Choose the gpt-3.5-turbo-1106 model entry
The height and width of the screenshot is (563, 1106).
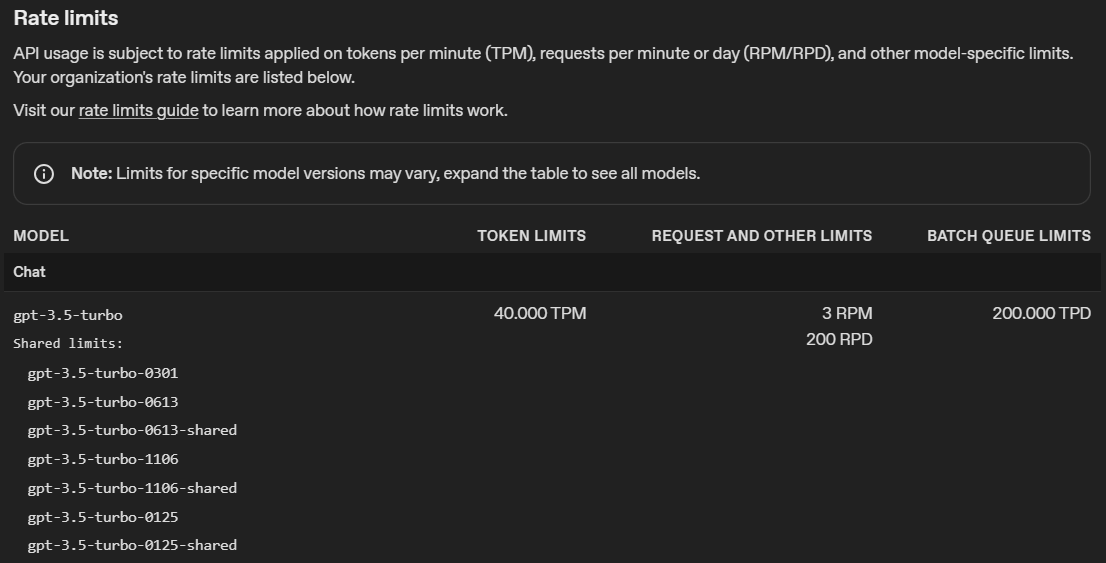(103, 459)
